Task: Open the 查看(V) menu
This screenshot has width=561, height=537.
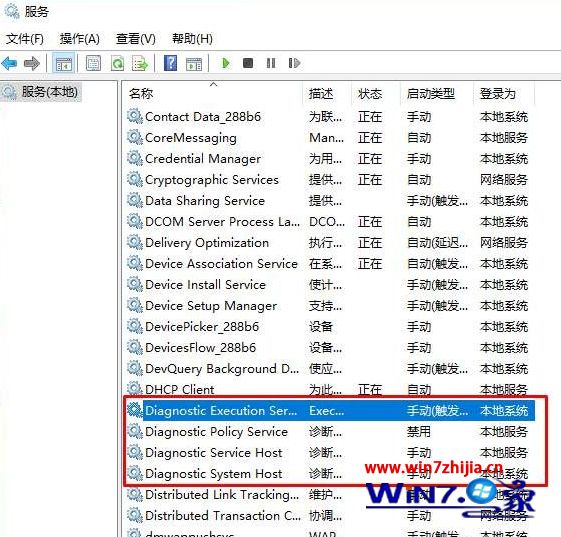Action: (136, 39)
